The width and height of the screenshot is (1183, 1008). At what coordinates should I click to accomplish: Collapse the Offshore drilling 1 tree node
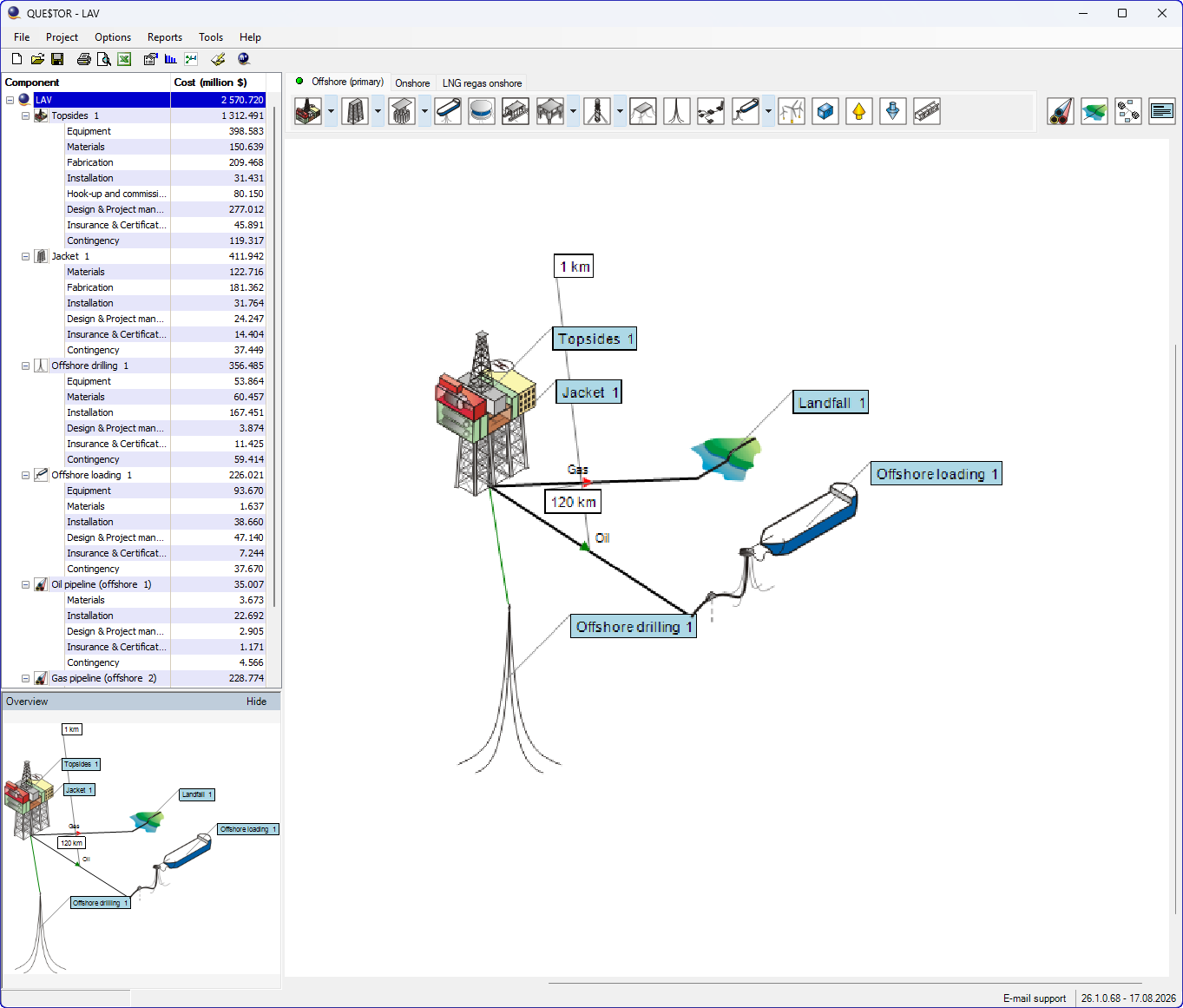25,366
